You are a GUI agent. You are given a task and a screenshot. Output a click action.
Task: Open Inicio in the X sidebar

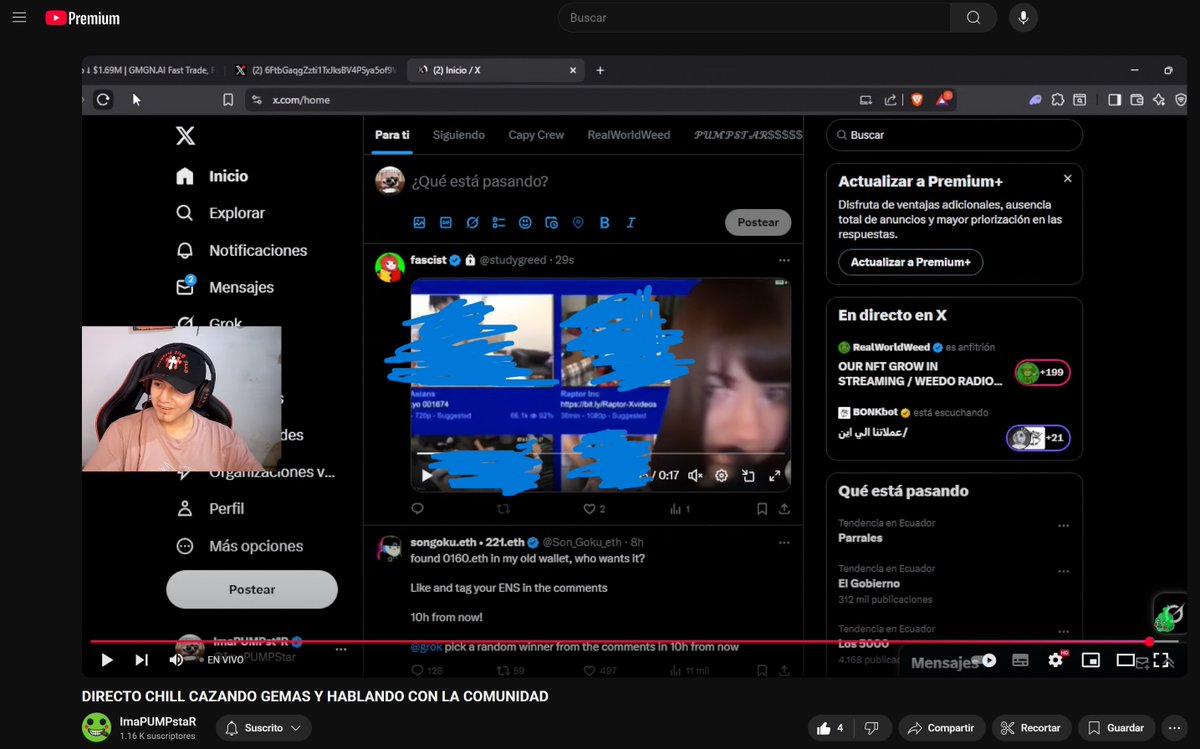click(212, 176)
